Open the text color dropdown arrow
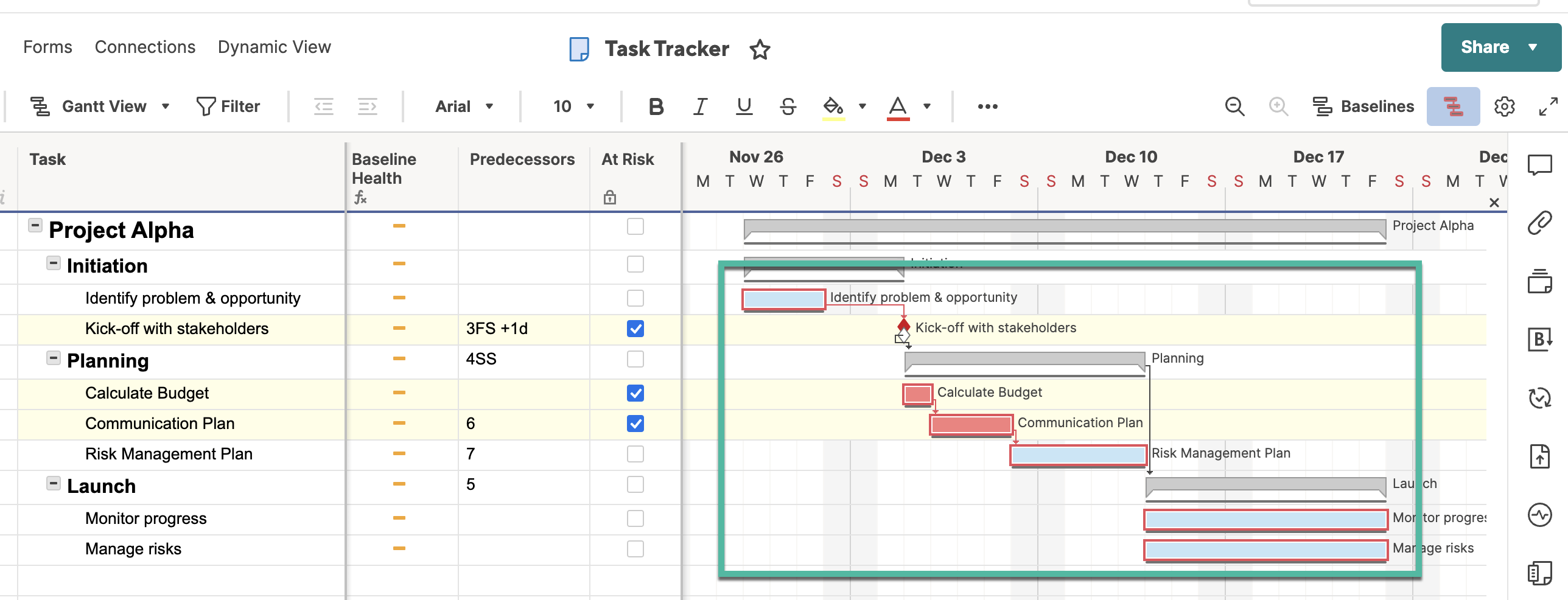Screen dimensions: 1568x600 [x=926, y=106]
